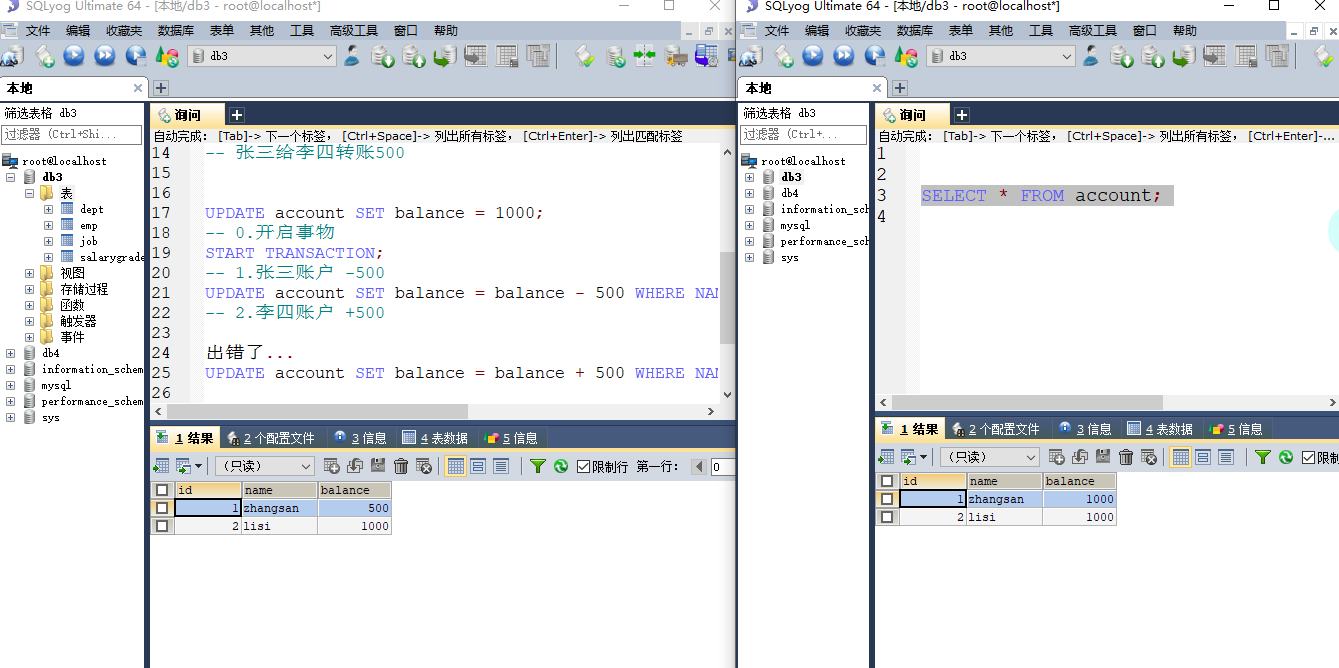The width and height of the screenshot is (1339, 668).
Task: Click trash delete icon in right window result toolbar
Action: tap(1126, 457)
